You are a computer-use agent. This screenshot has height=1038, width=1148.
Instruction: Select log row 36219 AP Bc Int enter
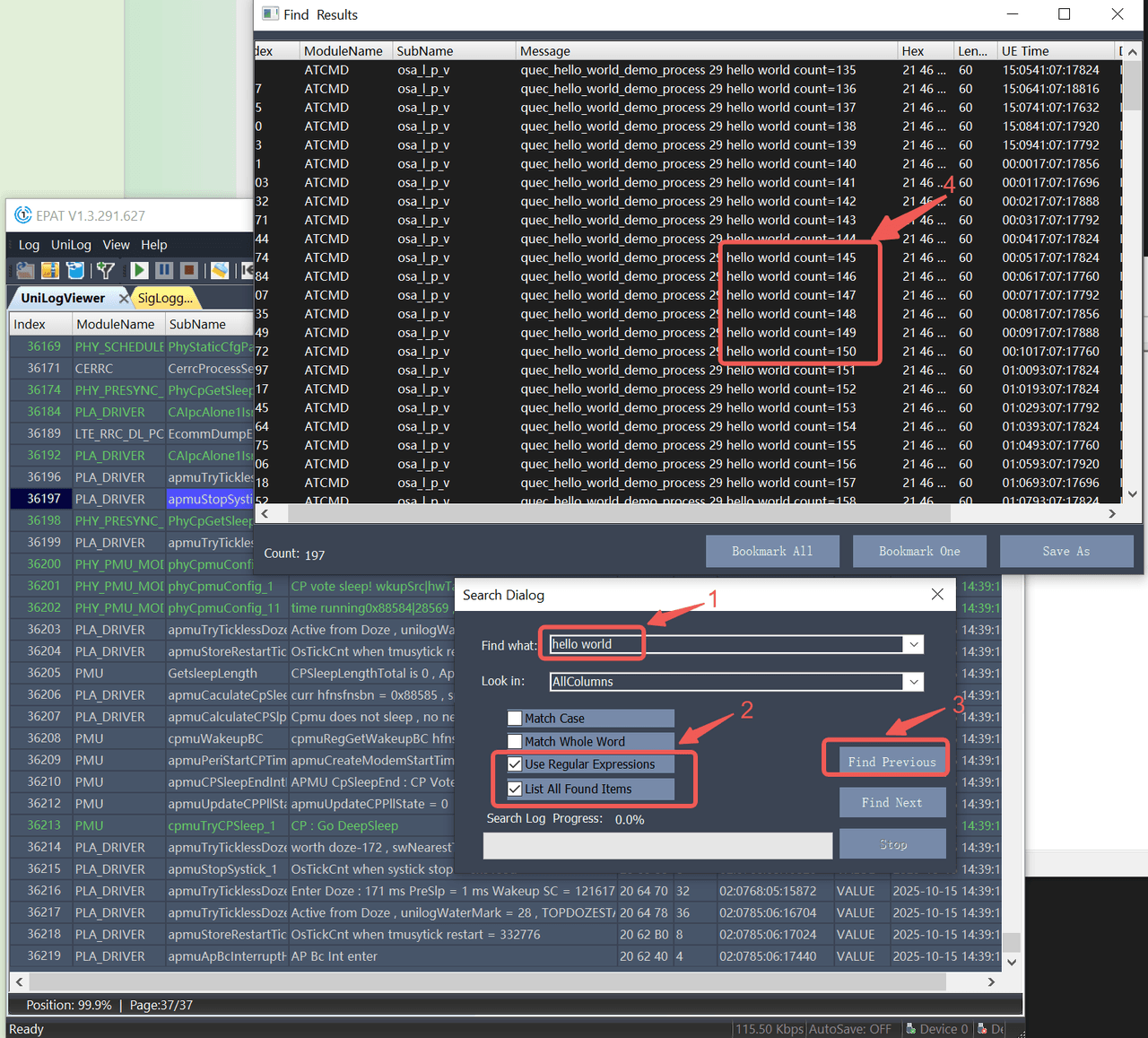pyautogui.click(x=506, y=956)
